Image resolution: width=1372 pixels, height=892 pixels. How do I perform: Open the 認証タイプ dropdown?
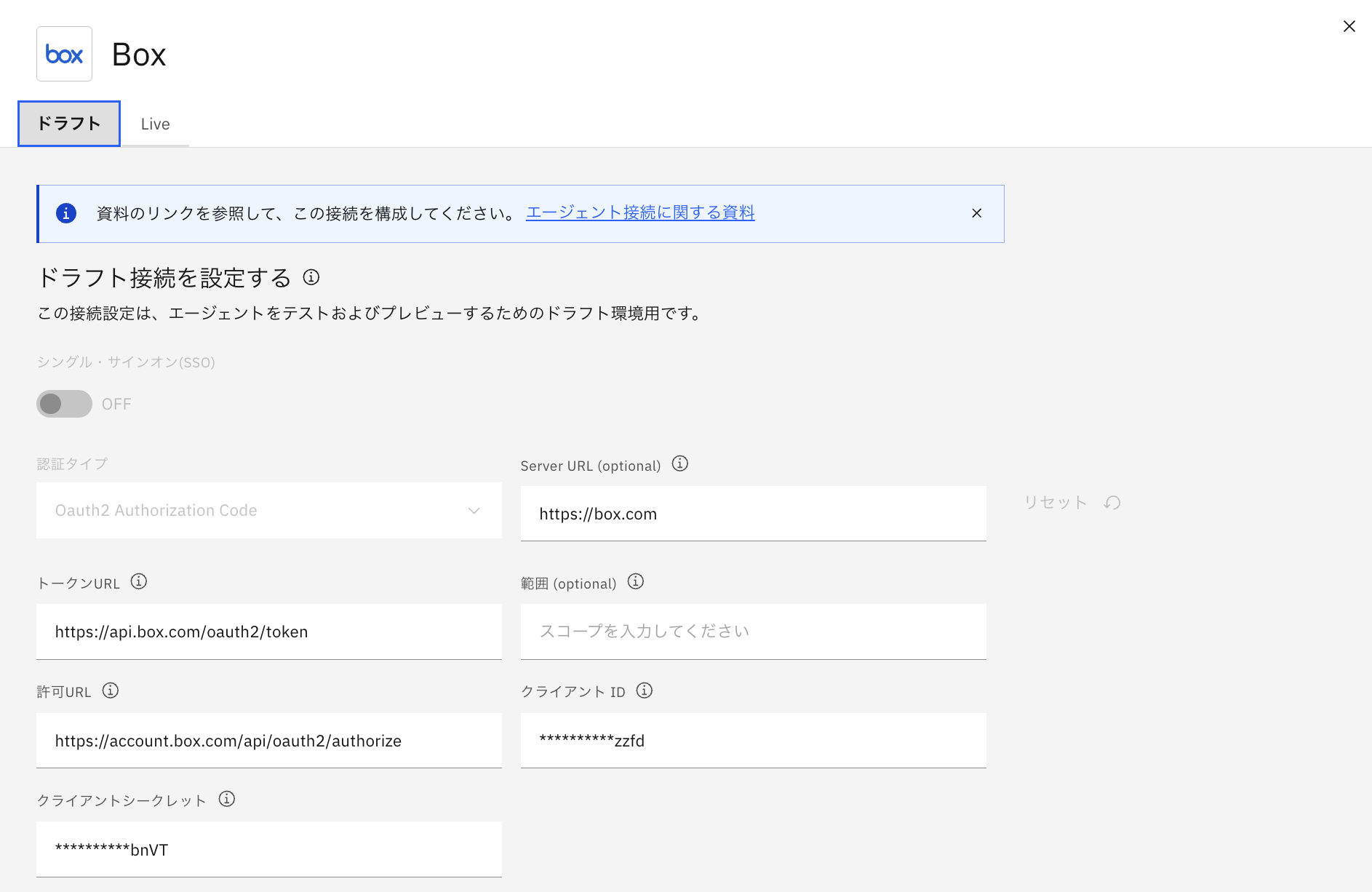(268, 511)
